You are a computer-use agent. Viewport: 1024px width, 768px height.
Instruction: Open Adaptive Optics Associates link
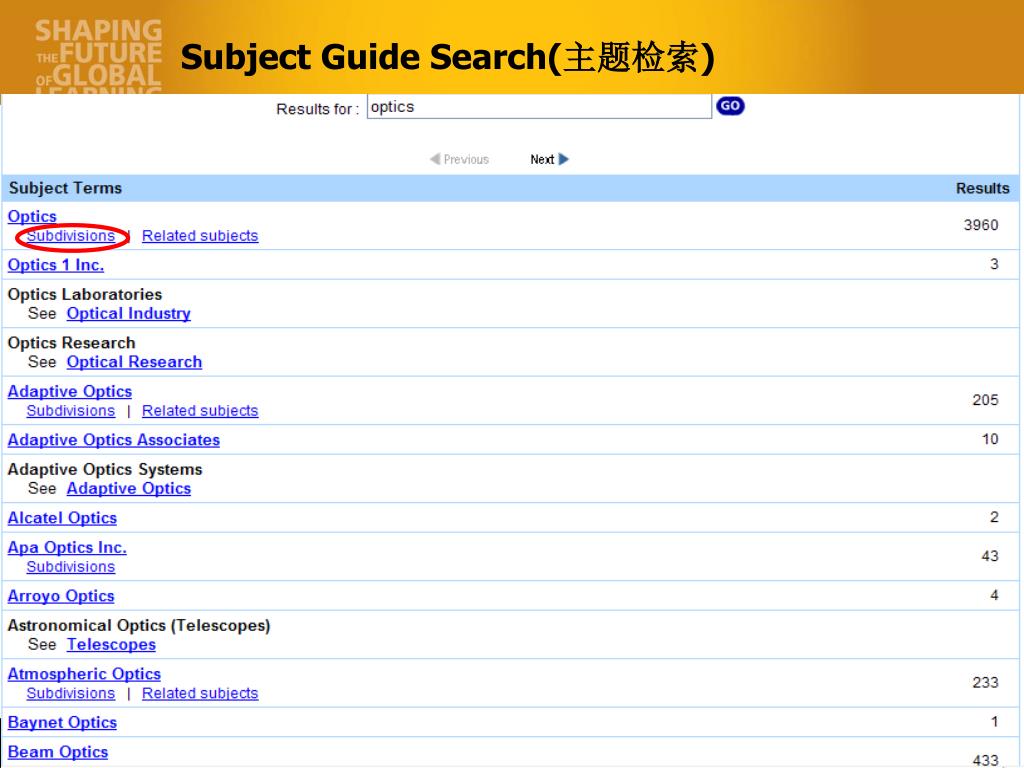click(x=114, y=440)
